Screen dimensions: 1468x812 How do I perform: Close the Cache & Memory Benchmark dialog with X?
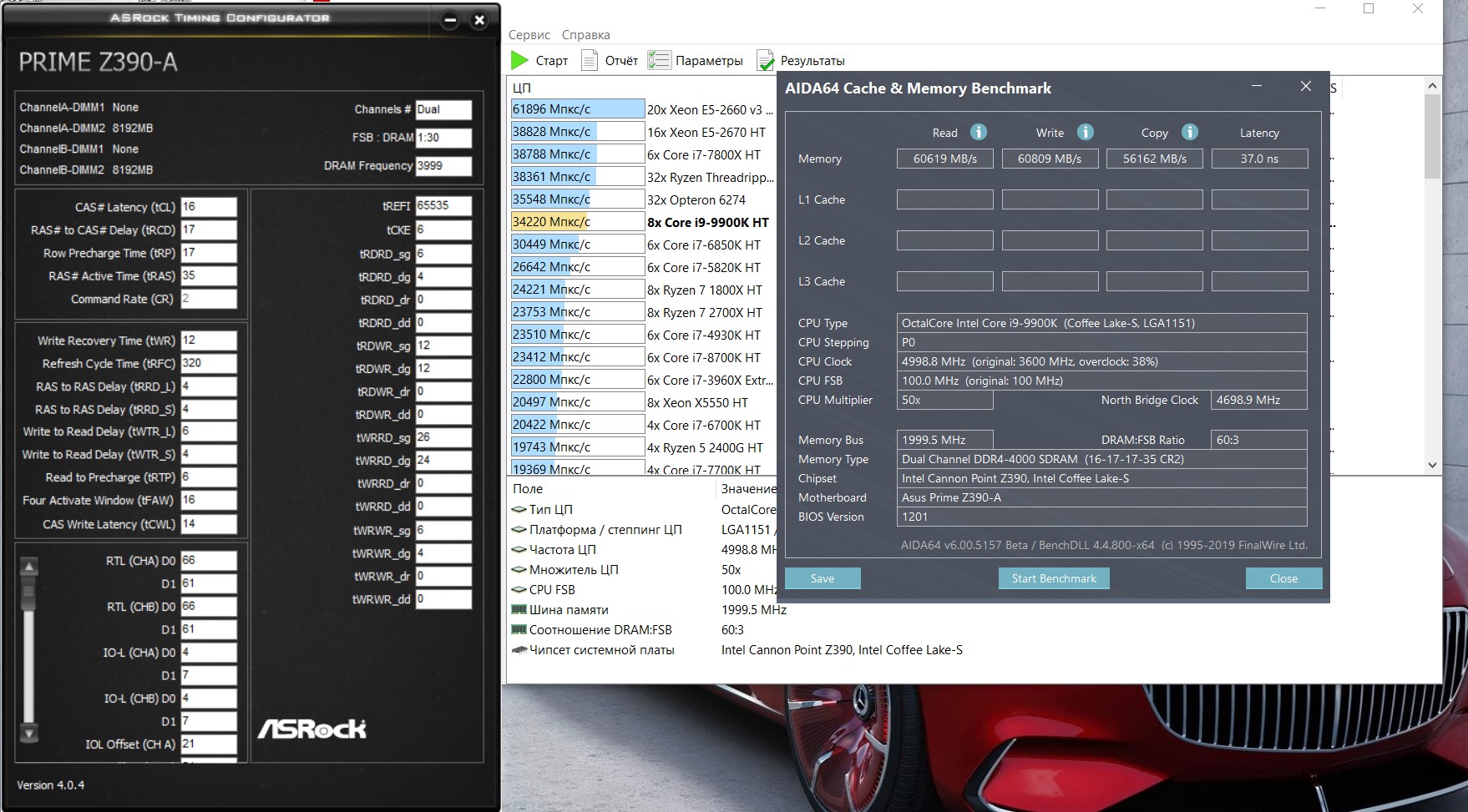coord(1306,86)
